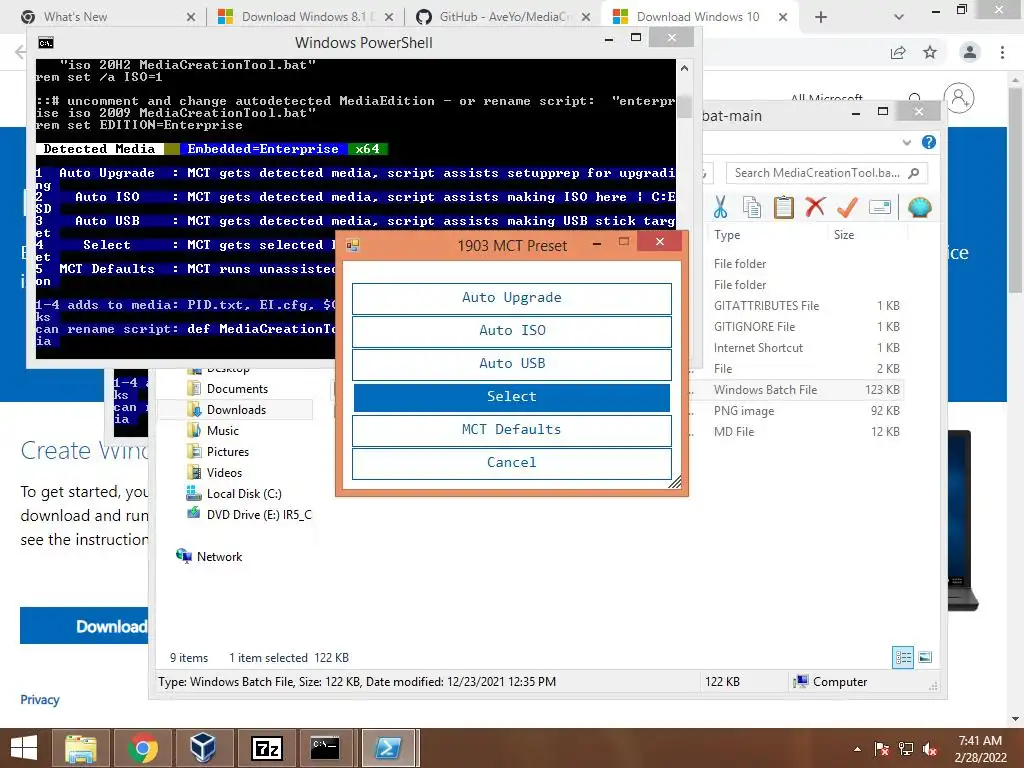
Task: Cancel the 1903 MCT Preset dialog
Action: coord(511,463)
